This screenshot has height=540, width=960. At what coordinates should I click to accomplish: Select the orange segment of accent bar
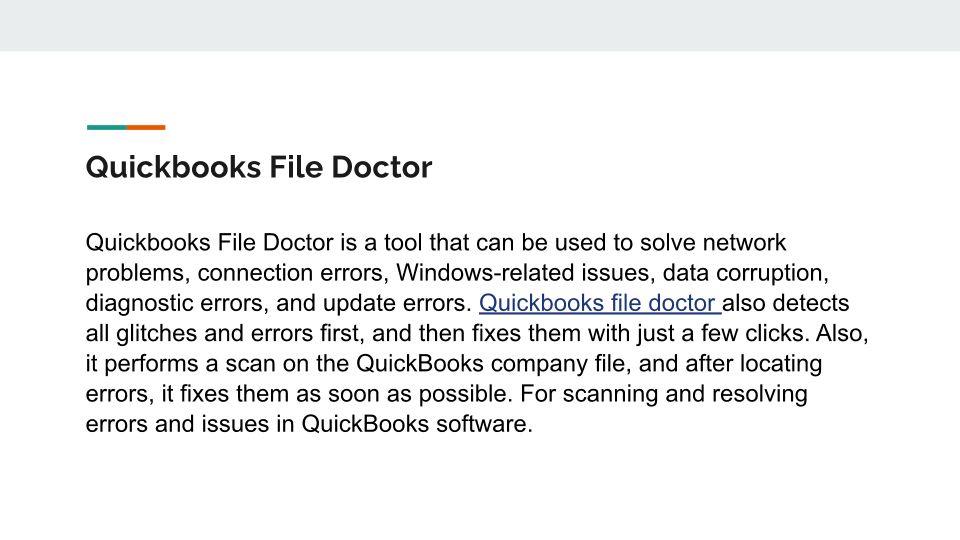(x=146, y=127)
